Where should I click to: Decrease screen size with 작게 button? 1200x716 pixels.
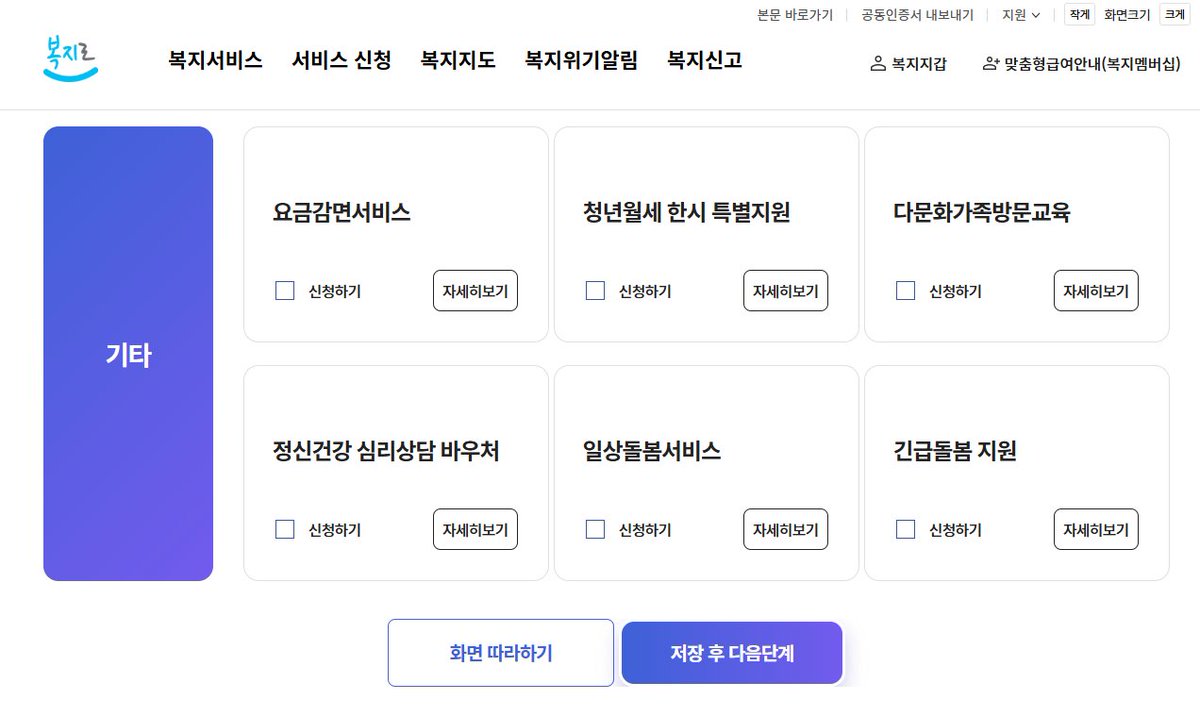(1079, 15)
